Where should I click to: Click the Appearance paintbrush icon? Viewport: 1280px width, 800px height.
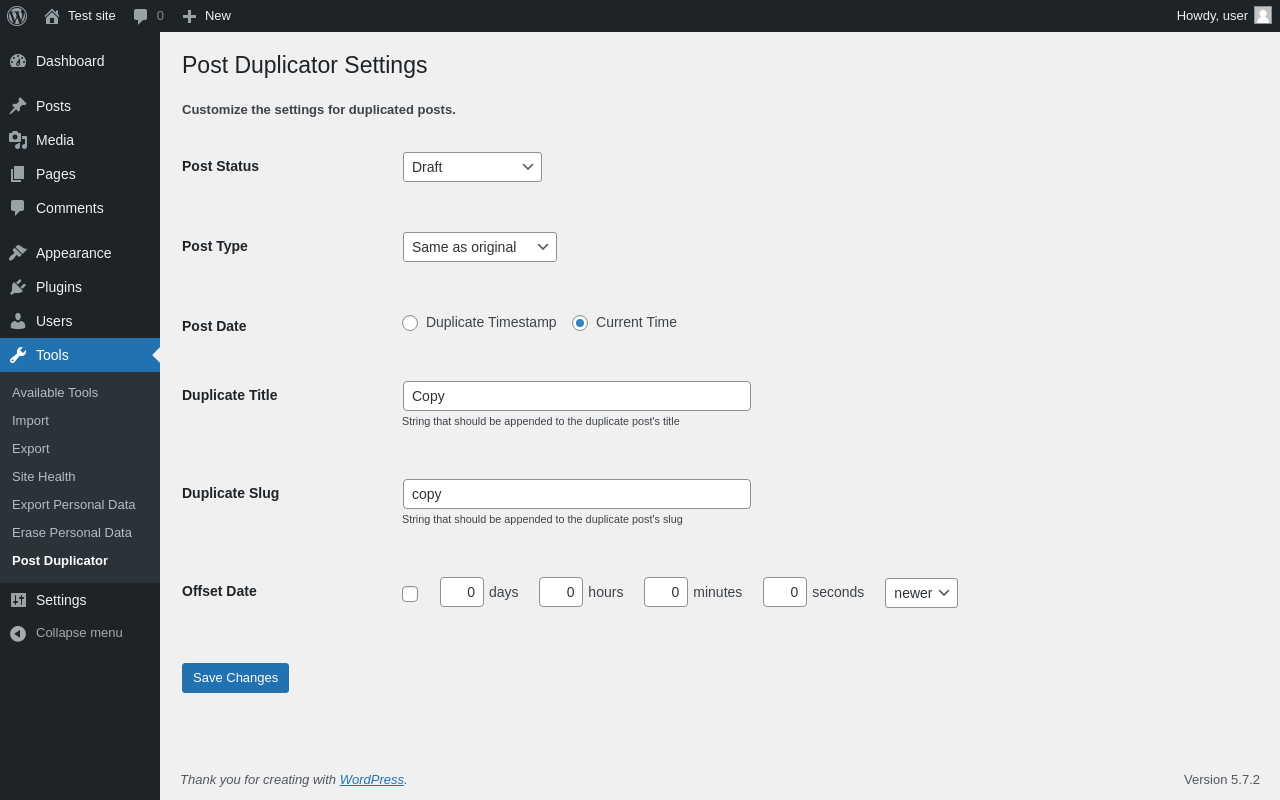click(18, 253)
